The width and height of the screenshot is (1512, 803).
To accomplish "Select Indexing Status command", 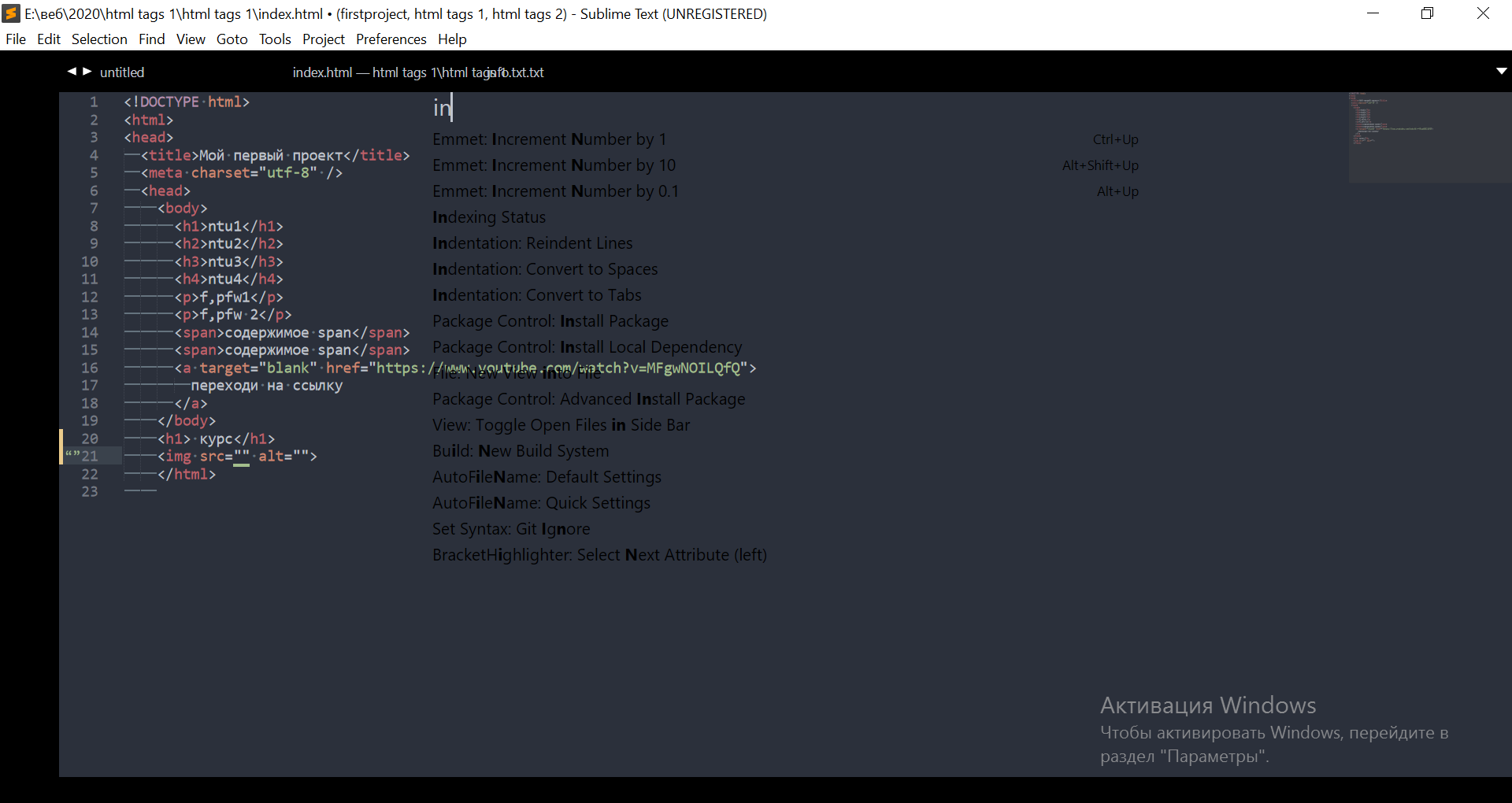I will [x=785, y=217].
